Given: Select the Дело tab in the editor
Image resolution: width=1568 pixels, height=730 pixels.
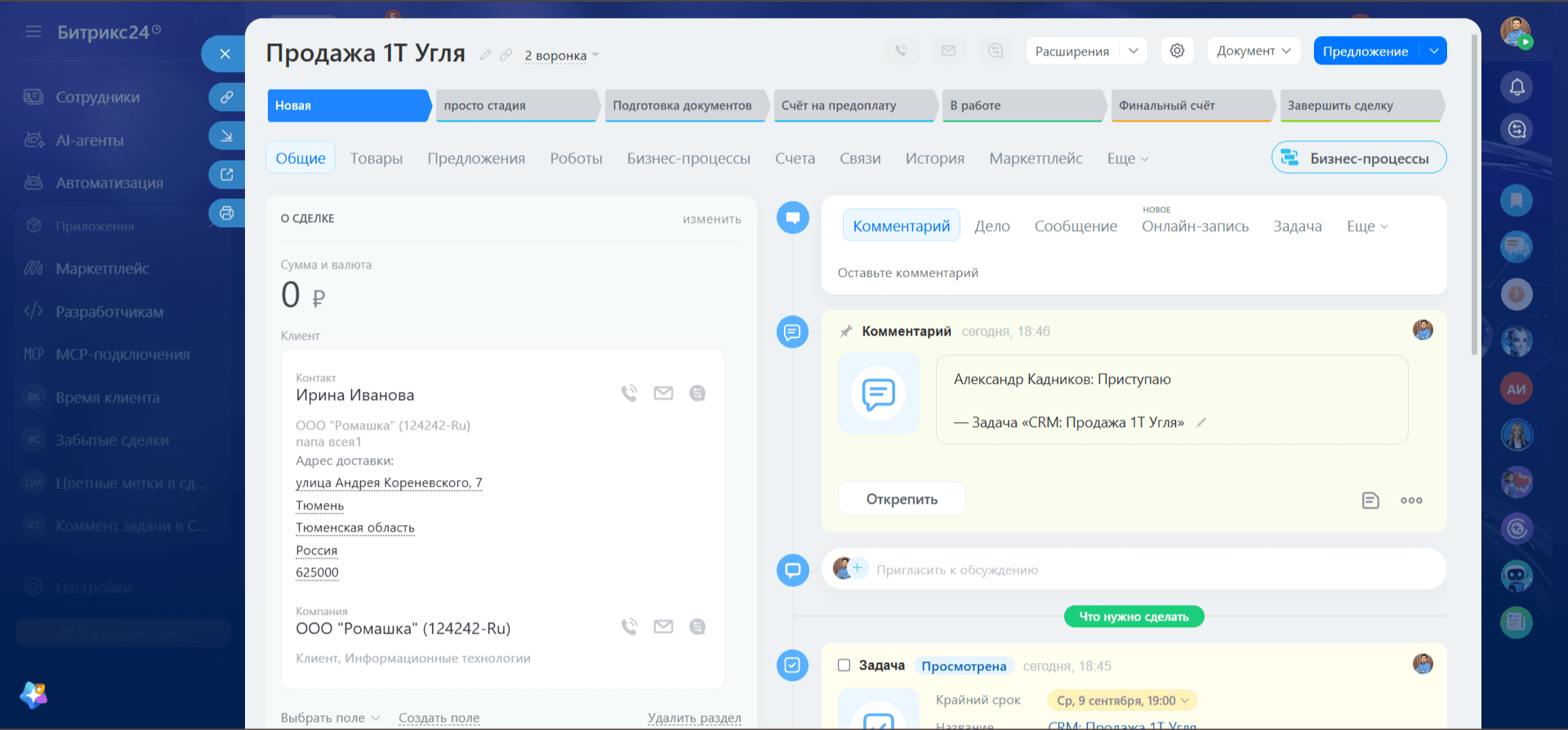Looking at the screenshot, I should 991,226.
